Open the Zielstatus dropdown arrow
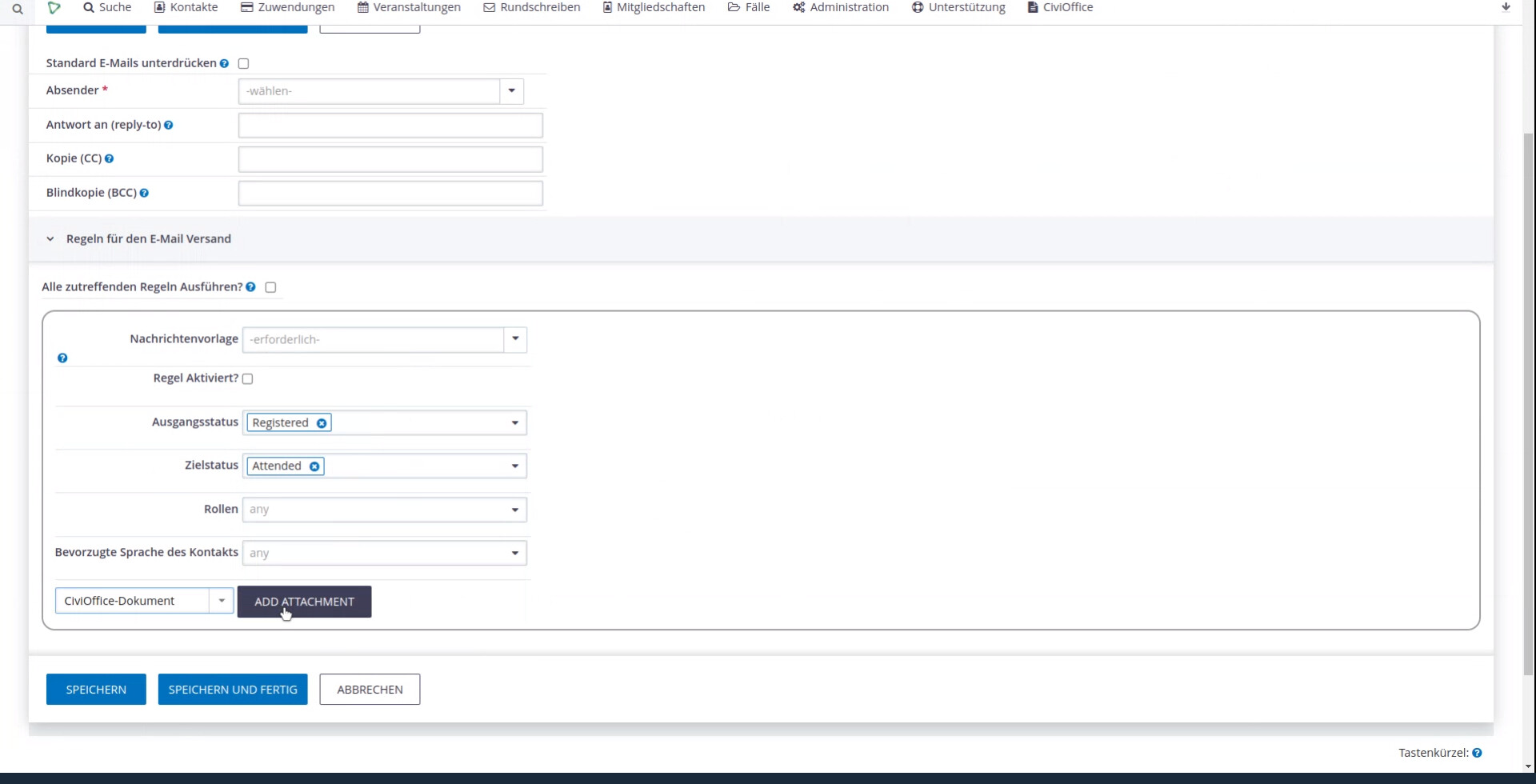 click(x=515, y=466)
